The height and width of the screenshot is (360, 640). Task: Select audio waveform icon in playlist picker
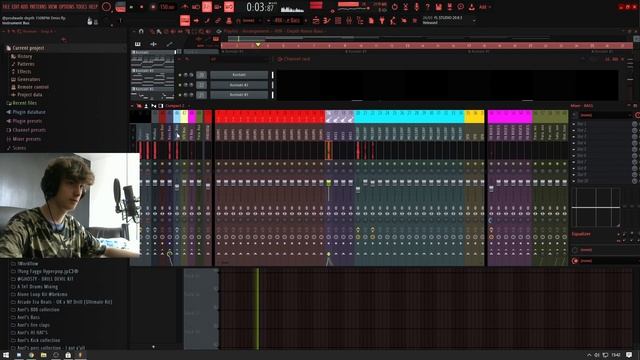point(153,44)
